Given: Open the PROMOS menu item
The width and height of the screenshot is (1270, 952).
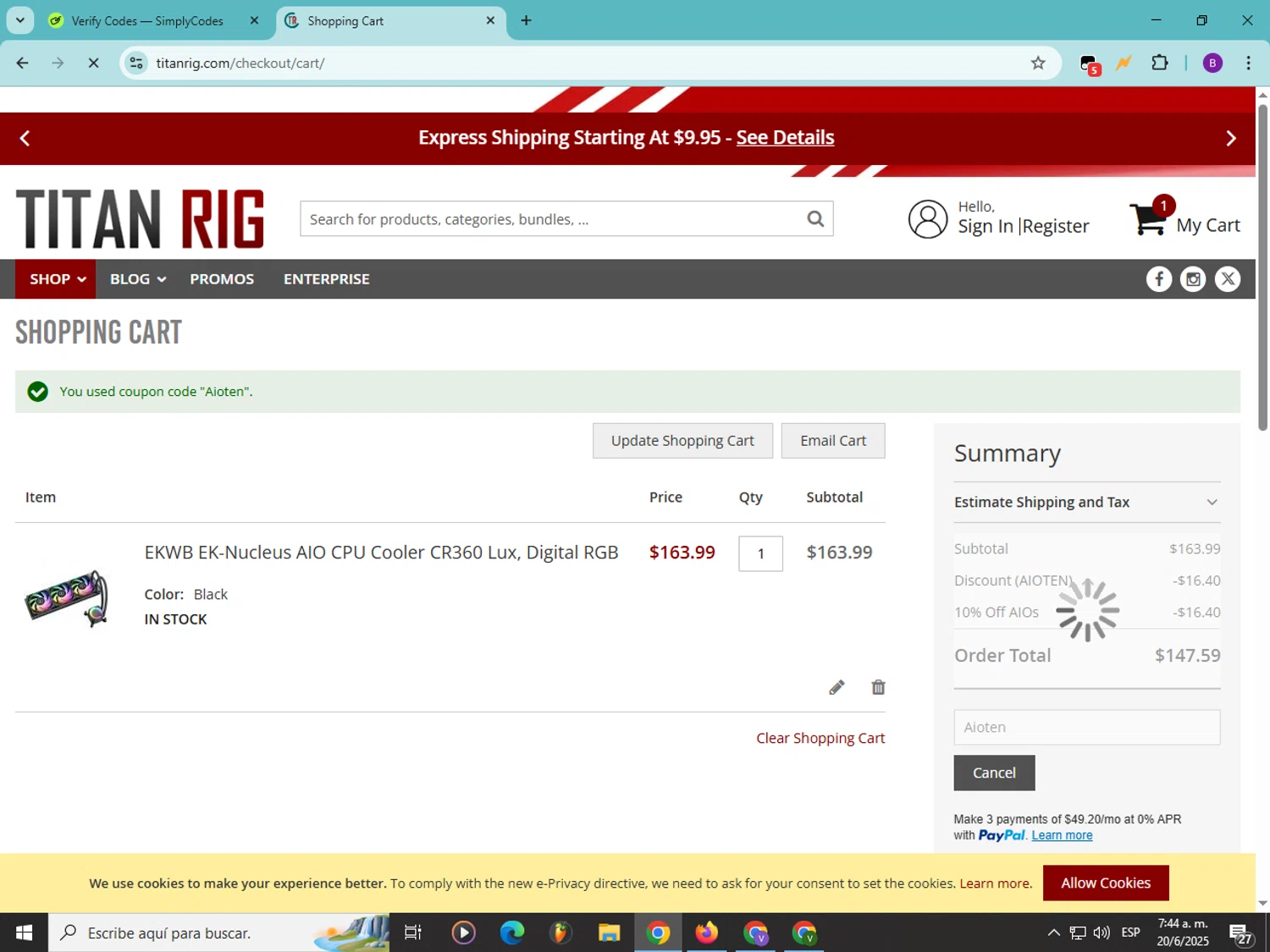Looking at the screenshot, I should [222, 279].
